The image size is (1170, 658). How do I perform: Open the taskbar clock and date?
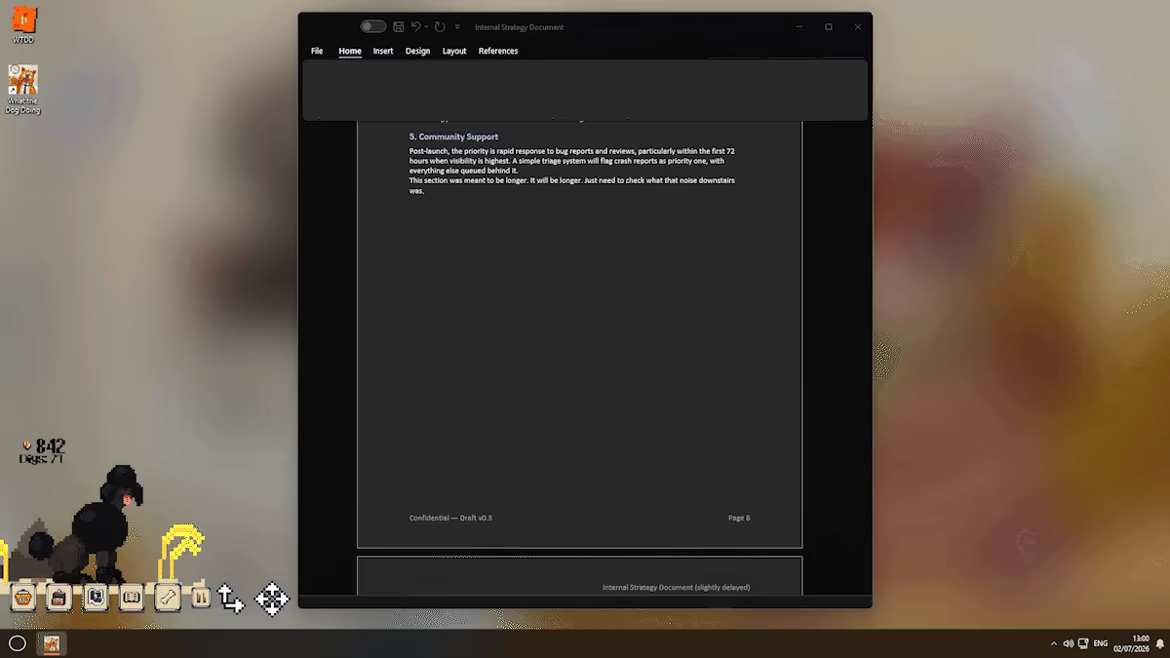tap(1132, 644)
